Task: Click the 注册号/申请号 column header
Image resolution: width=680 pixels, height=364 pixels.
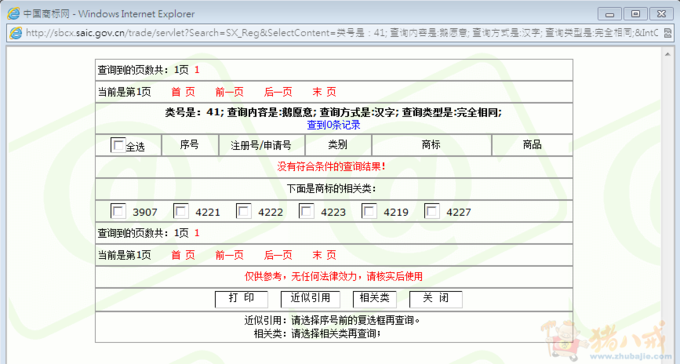Action: pos(261,145)
